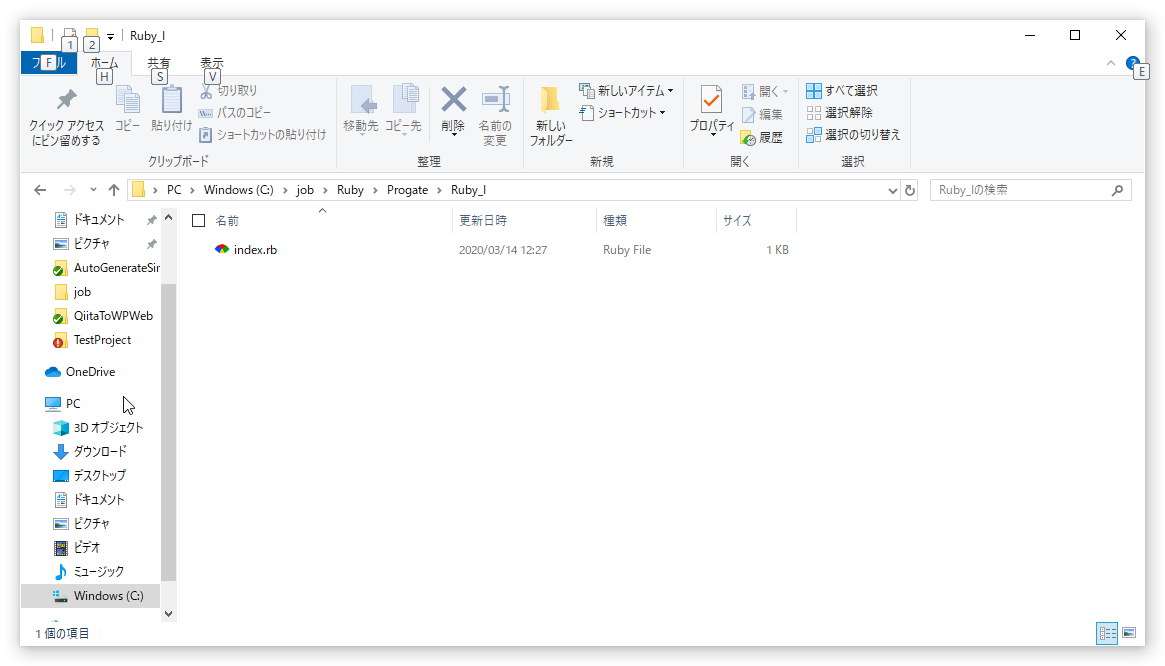The width and height of the screenshot is (1165, 666).
Task: Open the Open (開く) dropdown
Action: pyautogui.click(x=765, y=91)
